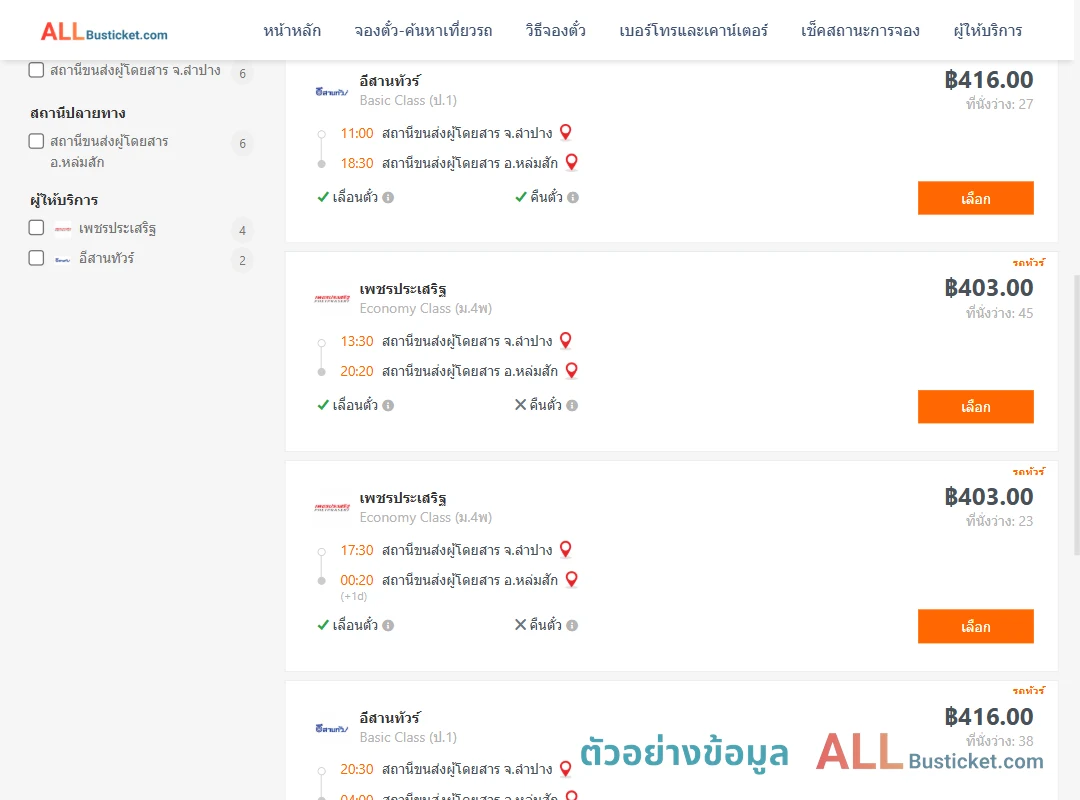The height and width of the screenshot is (800, 1080).
Task: Open map pin for 00:20 หล่มสัก arrival
Action: 572,580
